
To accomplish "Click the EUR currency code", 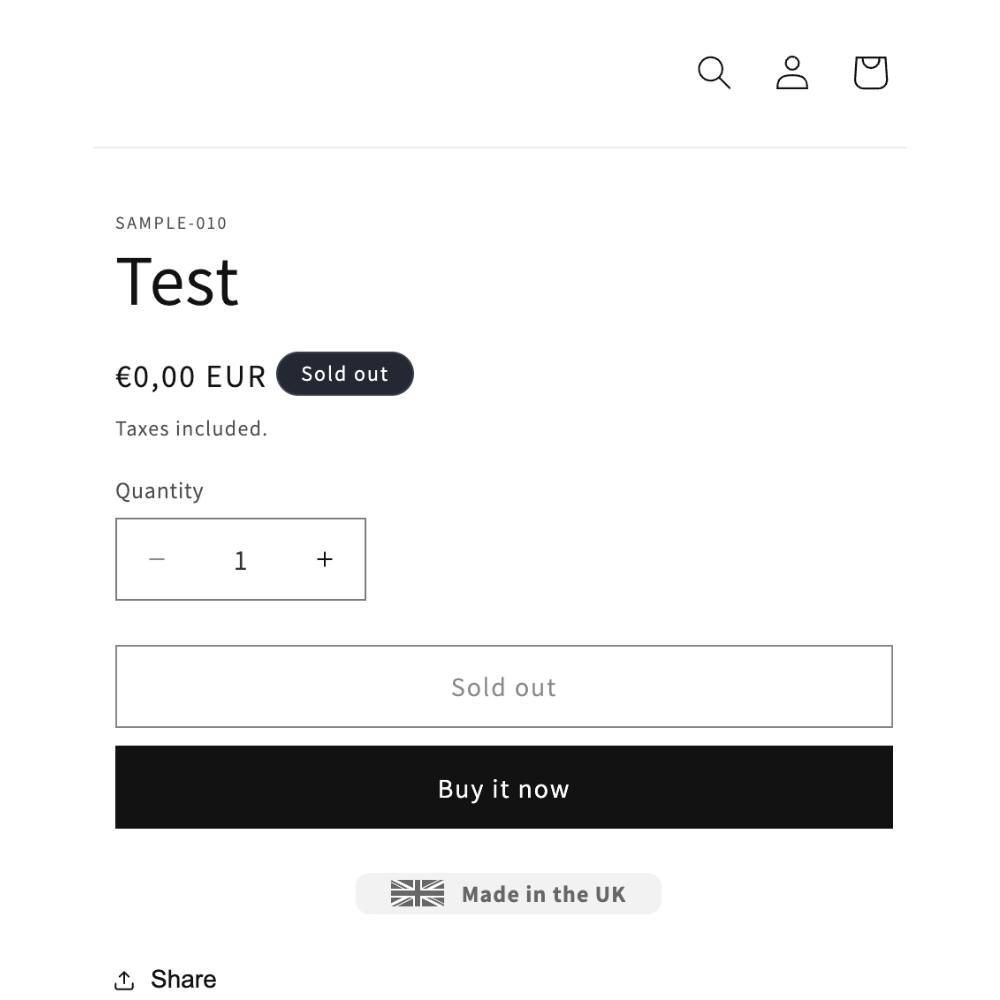I will tap(236, 376).
